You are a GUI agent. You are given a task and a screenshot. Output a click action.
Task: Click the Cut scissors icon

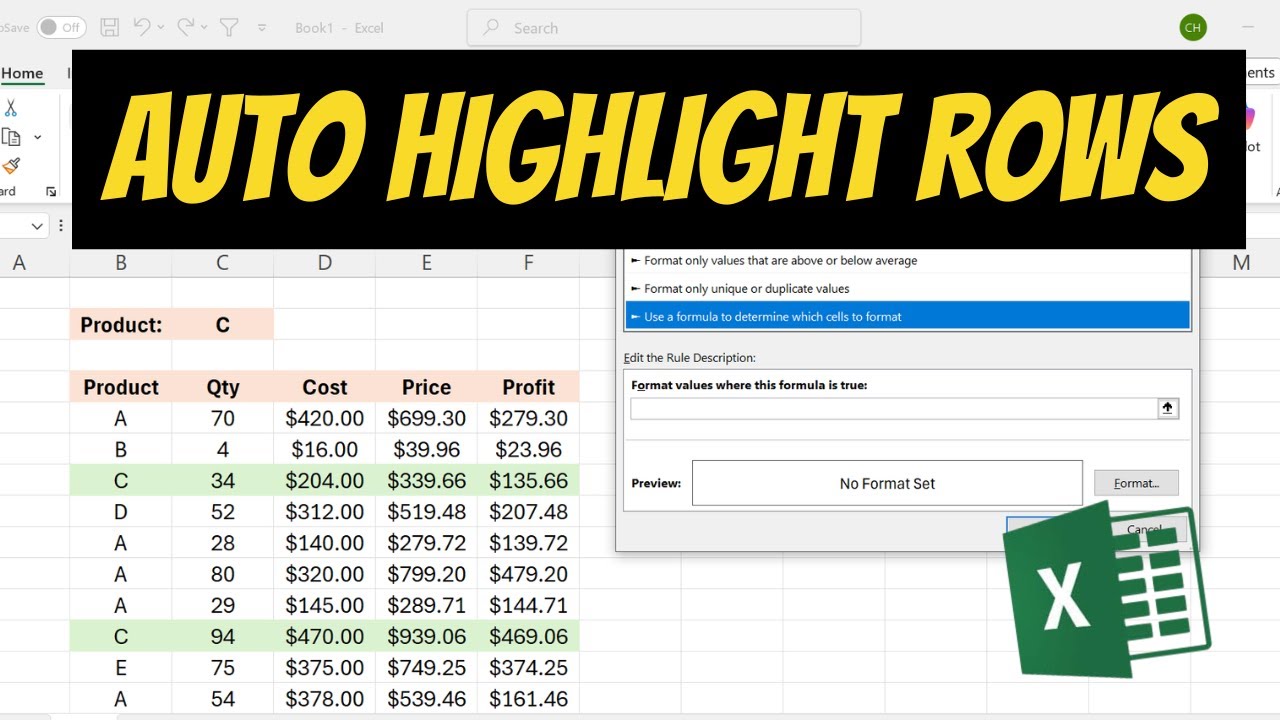point(11,108)
